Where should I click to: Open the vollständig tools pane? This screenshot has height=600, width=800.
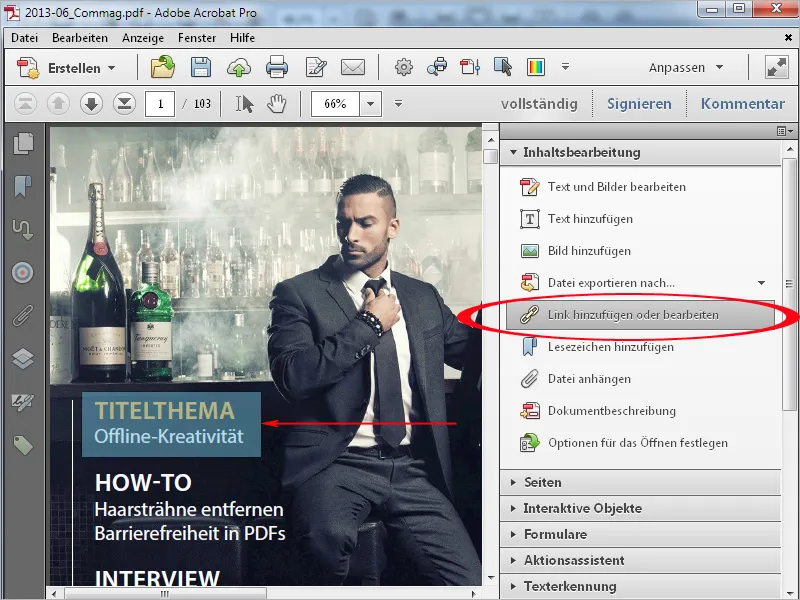pyautogui.click(x=539, y=104)
